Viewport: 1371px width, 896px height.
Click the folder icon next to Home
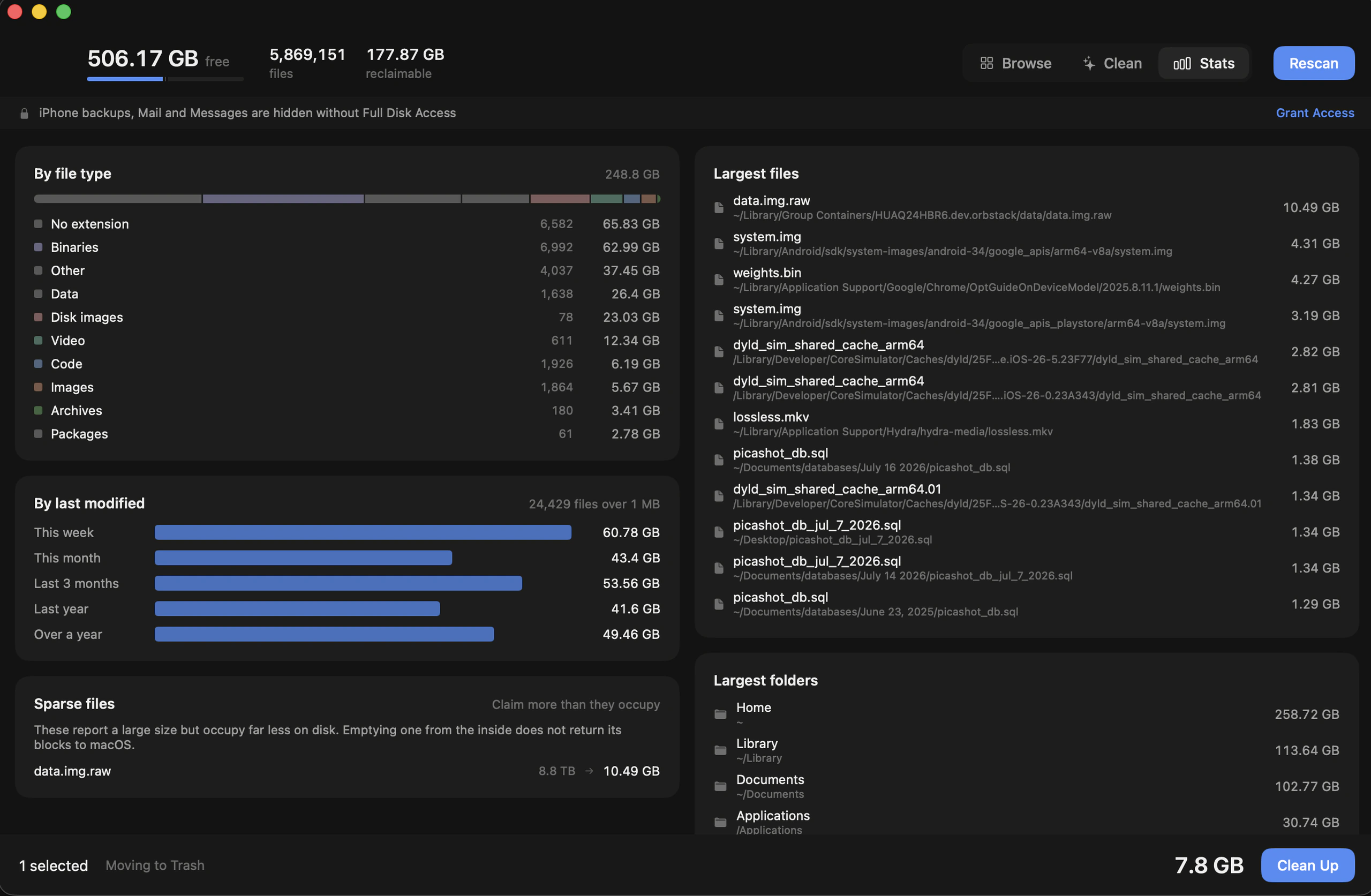coord(720,714)
